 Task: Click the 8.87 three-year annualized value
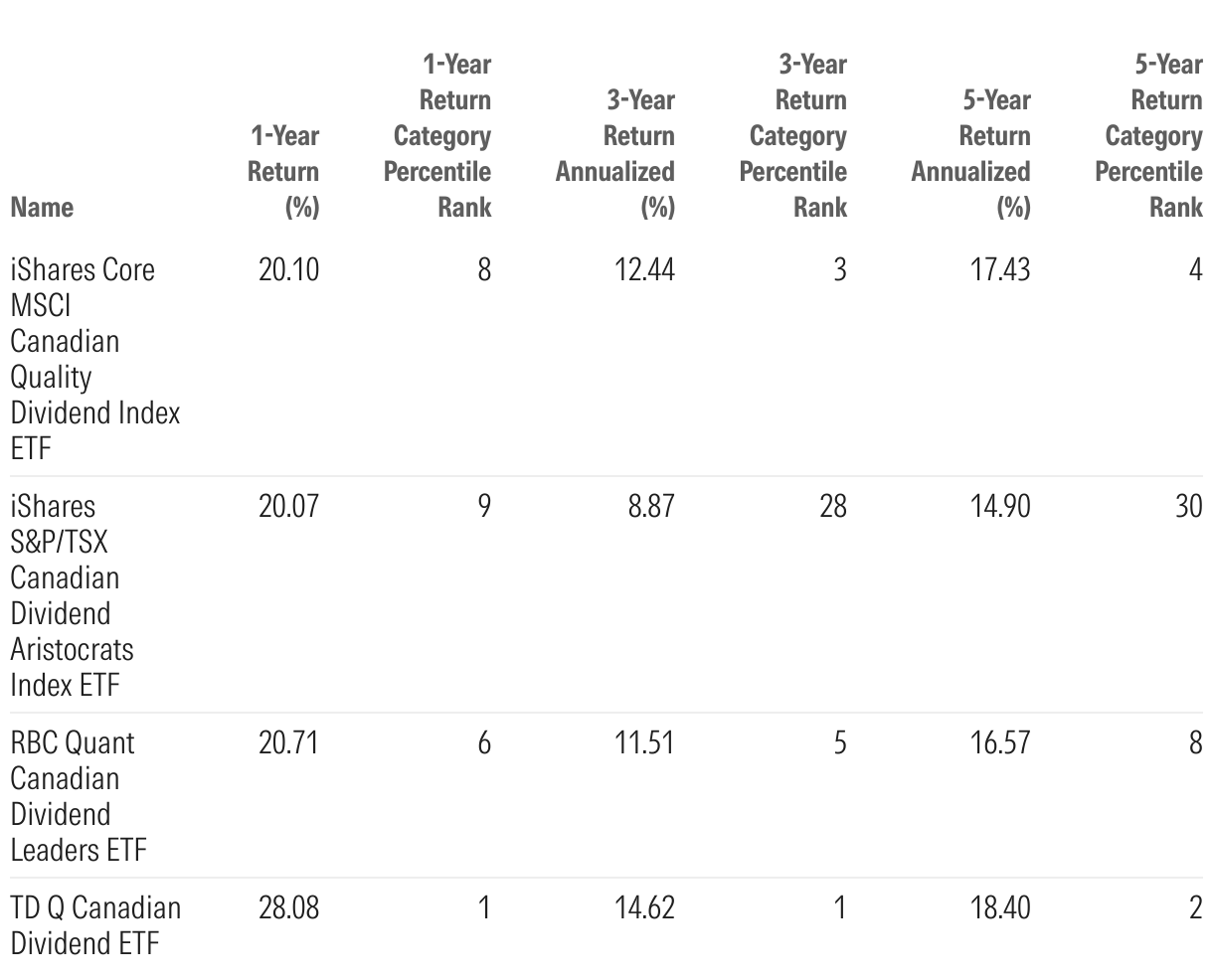(x=650, y=506)
